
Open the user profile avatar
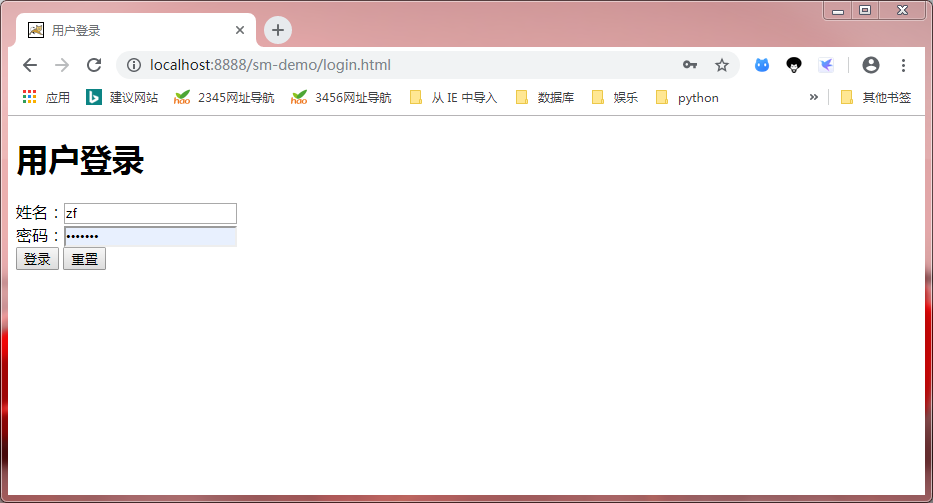[x=871, y=65]
